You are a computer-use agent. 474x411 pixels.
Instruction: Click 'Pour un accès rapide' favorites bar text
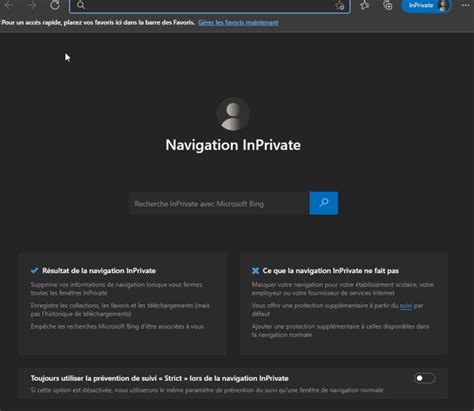(x=98, y=23)
